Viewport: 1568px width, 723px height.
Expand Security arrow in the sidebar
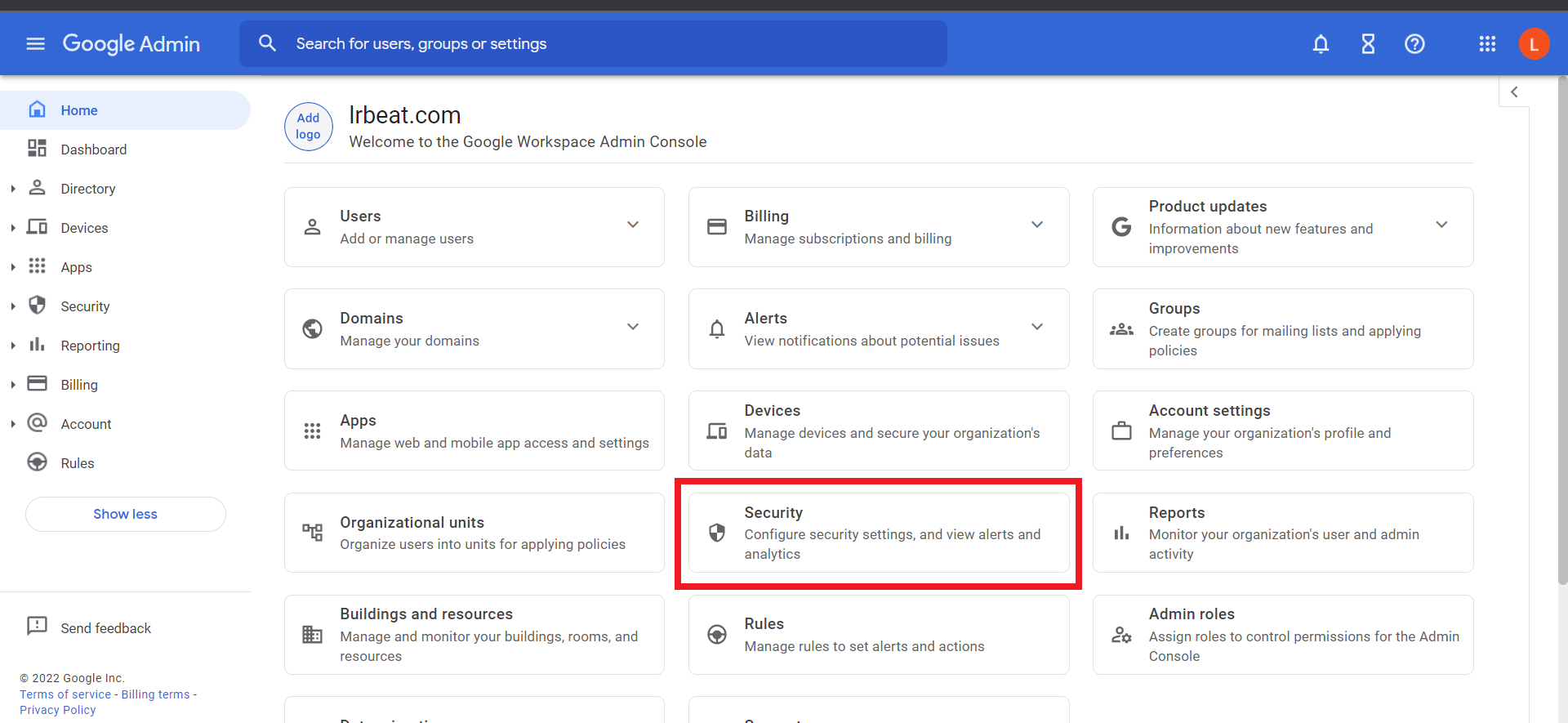pos(13,306)
